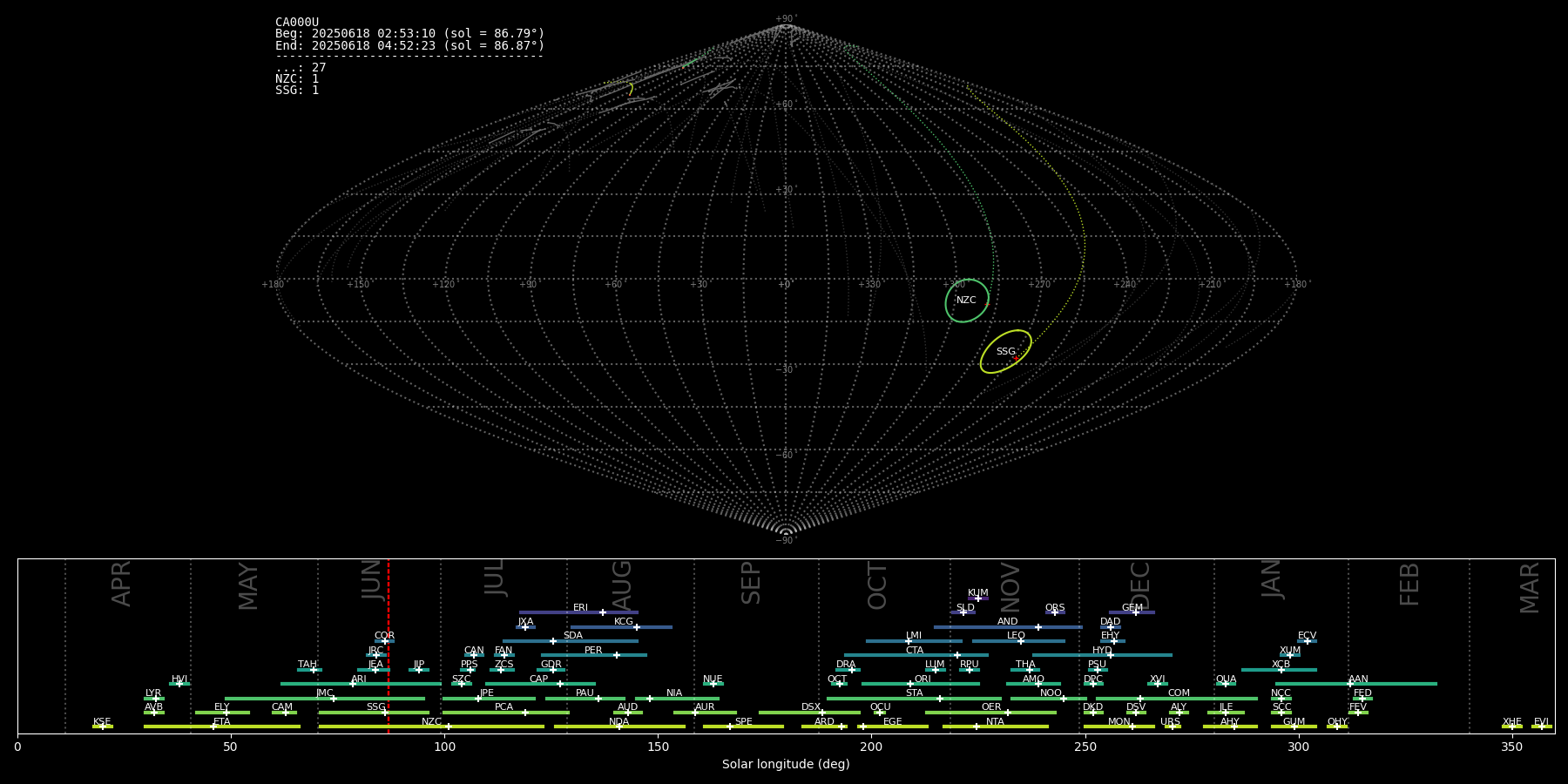Click the red dashed current-date line in timeline
This screenshot has height=784, width=1568.
coord(389,645)
